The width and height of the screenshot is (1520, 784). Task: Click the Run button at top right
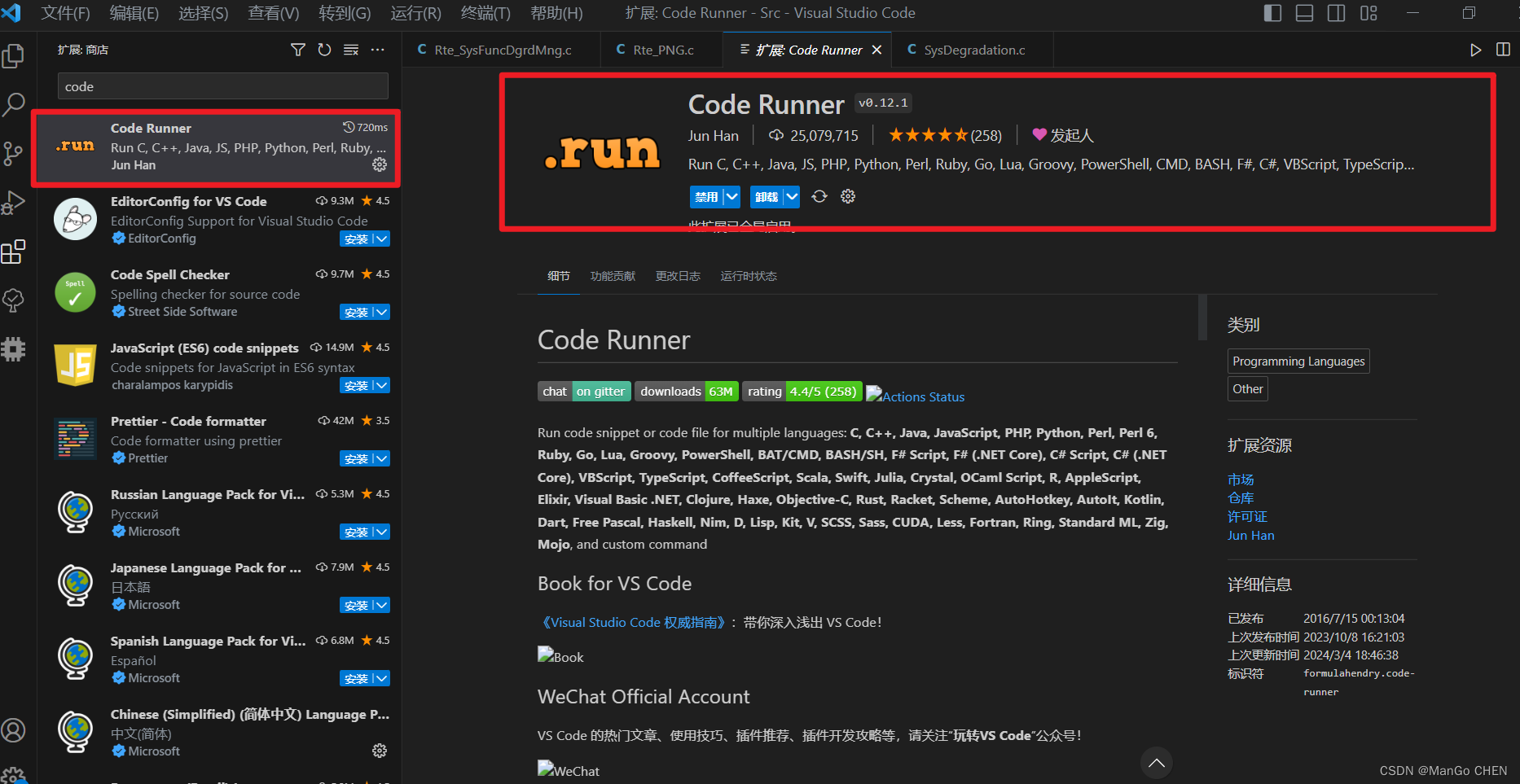point(1475,50)
